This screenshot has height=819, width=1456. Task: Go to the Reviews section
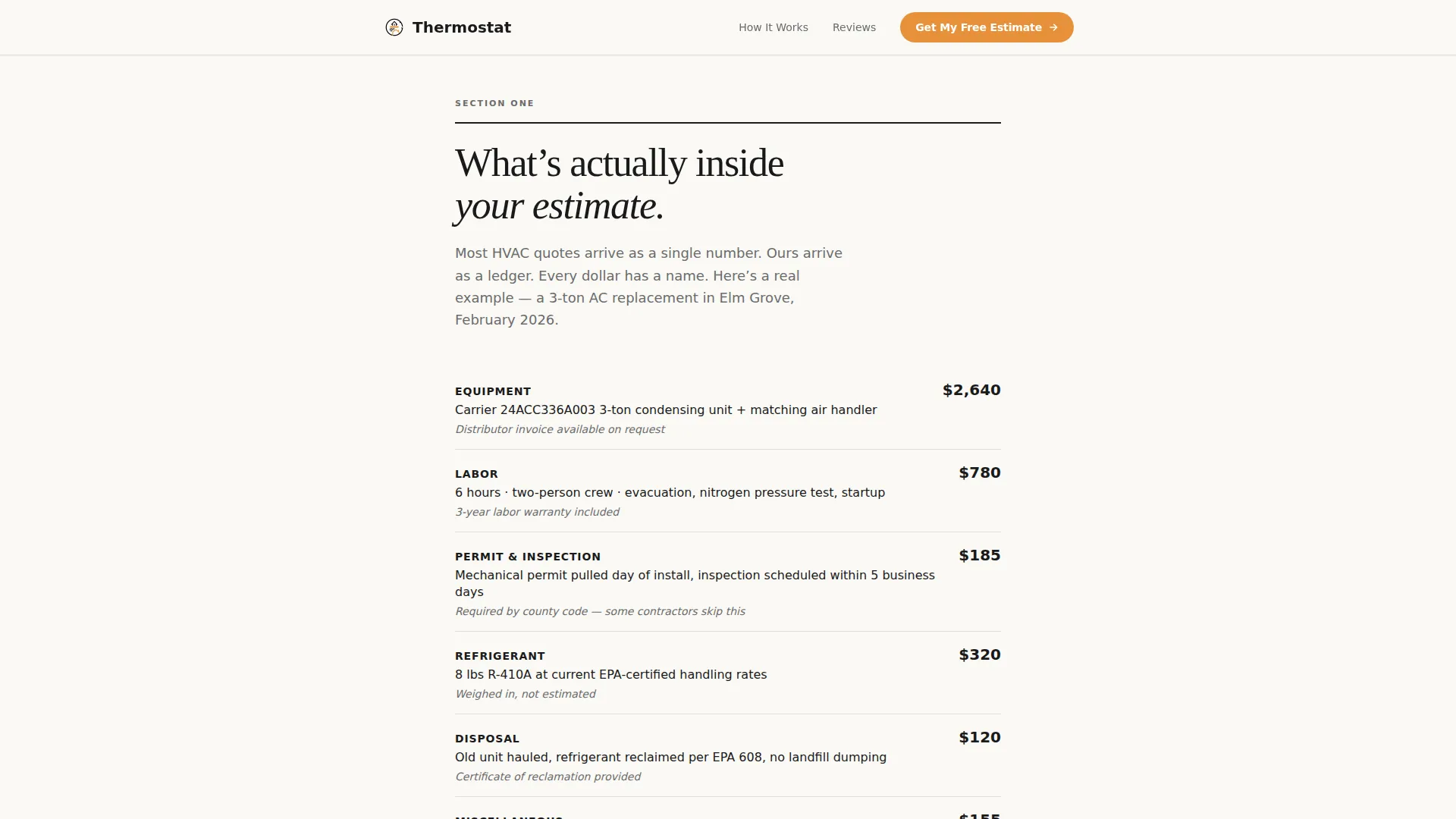click(x=854, y=27)
